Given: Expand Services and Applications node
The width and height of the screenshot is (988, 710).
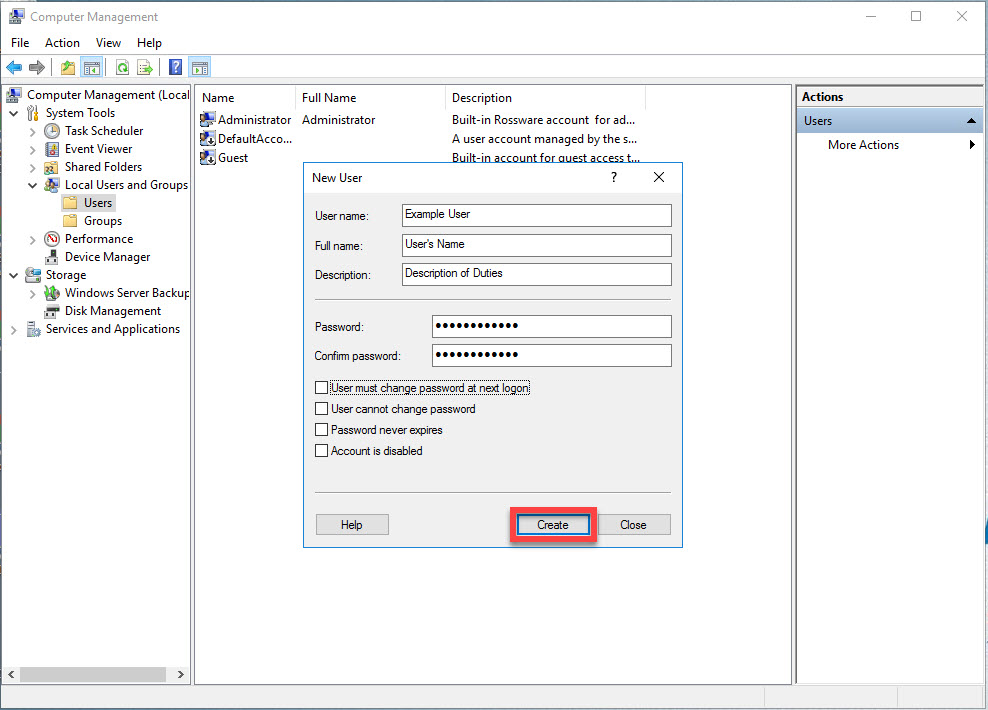Looking at the screenshot, I should click(14, 329).
